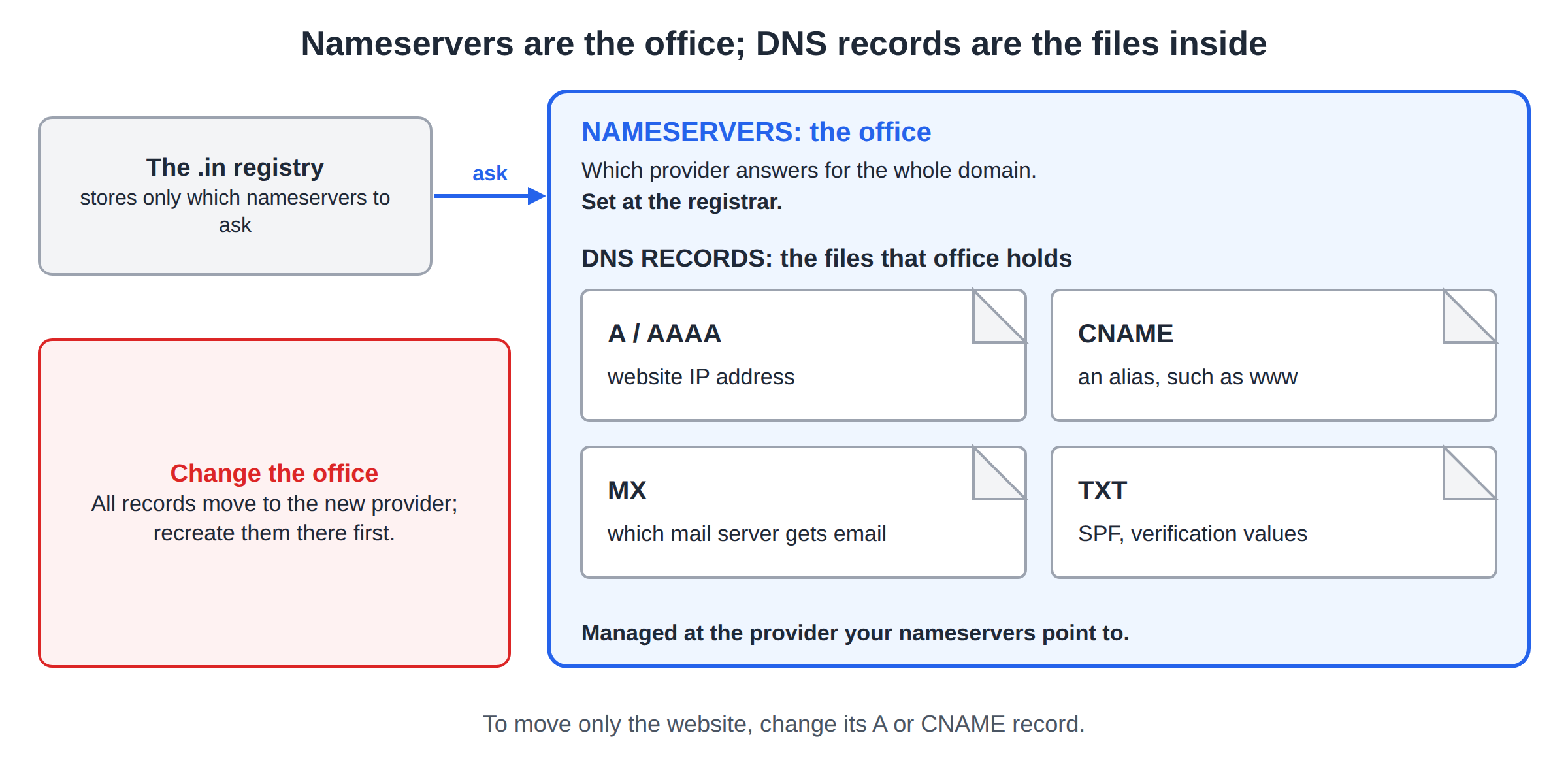Click 'recreate them there first.' line
The image size is (1568, 771).
(274, 533)
